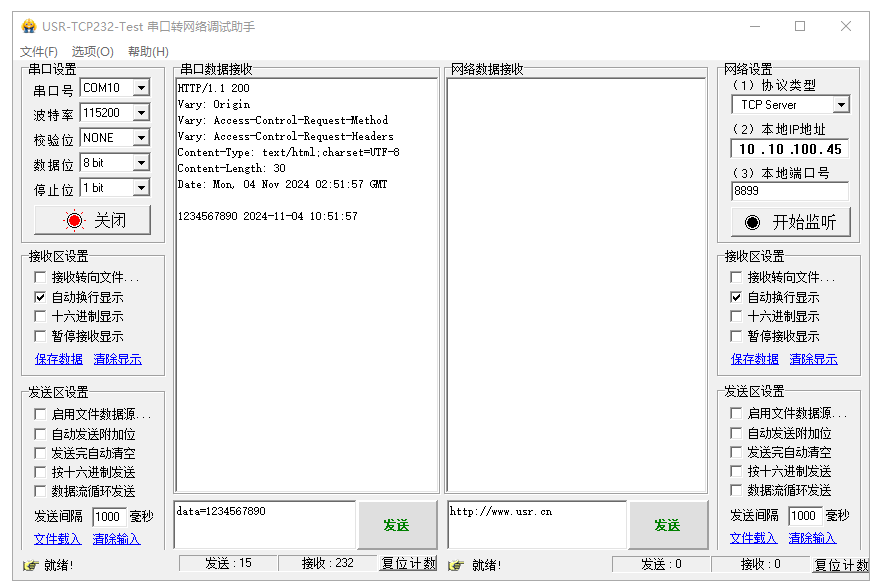This screenshot has width=878, height=588.
Task: Click serial 保存数据 link
Action: pyautogui.click(x=59, y=359)
